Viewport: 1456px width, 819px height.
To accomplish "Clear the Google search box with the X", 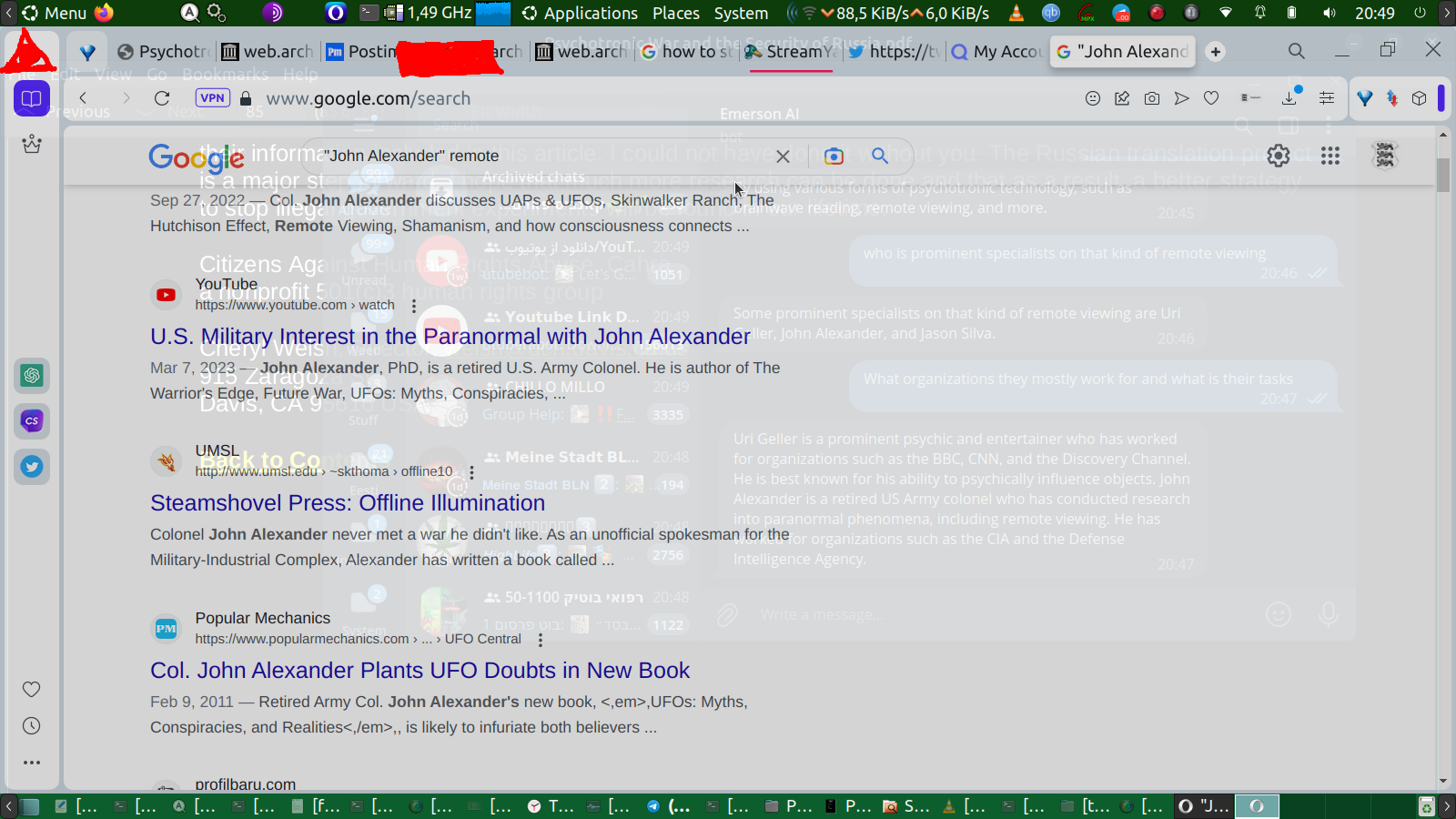I will [x=783, y=156].
